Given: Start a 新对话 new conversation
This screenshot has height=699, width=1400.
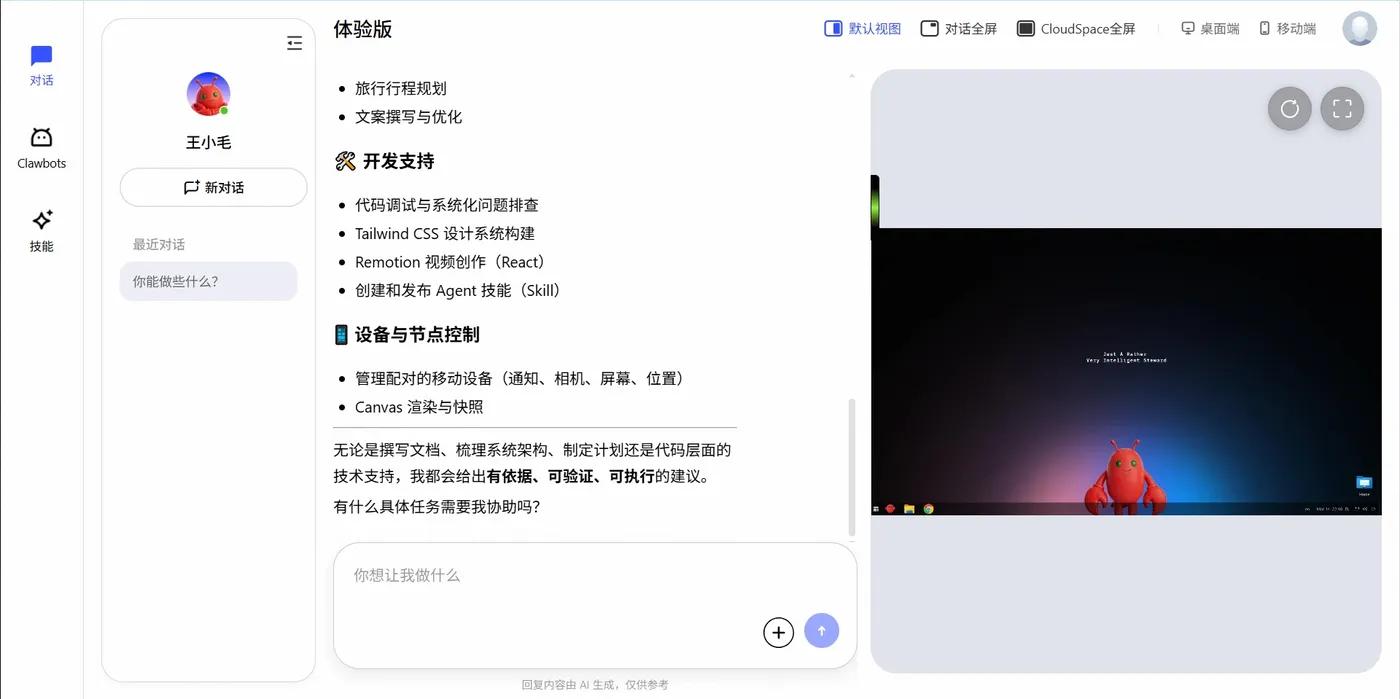Looking at the screenshot, I should (x=213, y=187).
